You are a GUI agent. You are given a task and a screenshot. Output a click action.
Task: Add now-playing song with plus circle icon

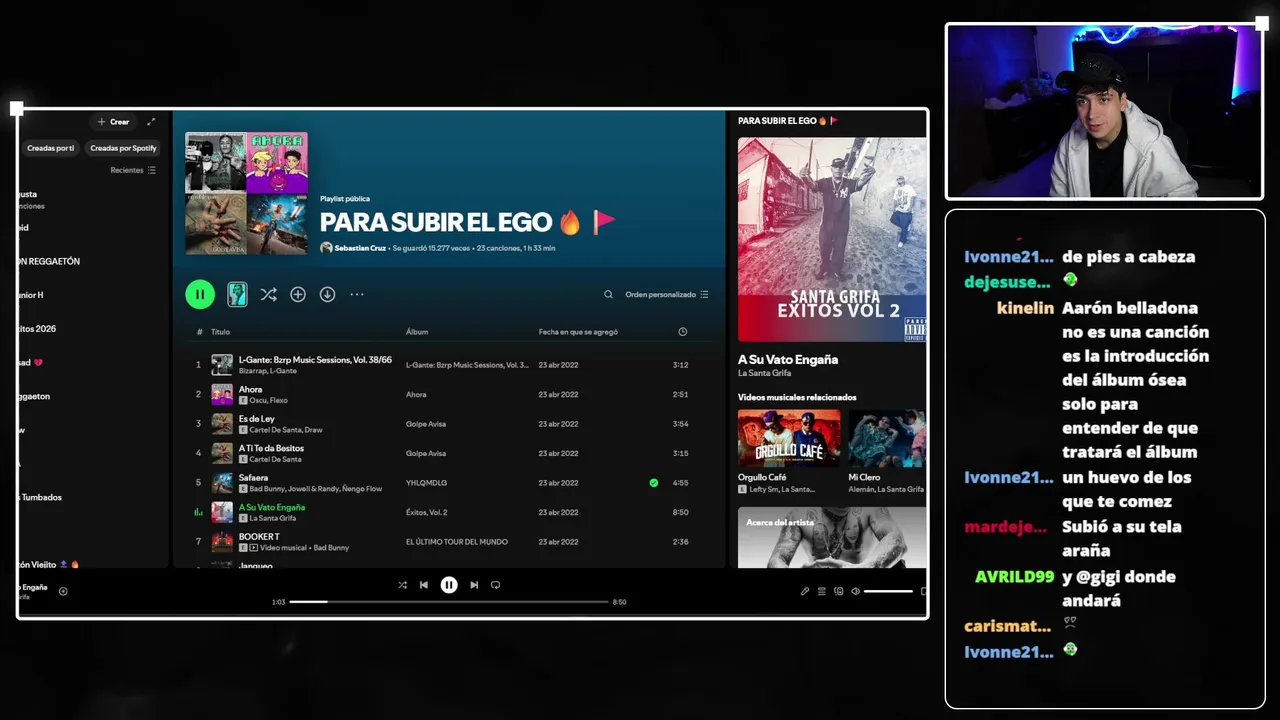pyautogui.click(x=63, y=591)
